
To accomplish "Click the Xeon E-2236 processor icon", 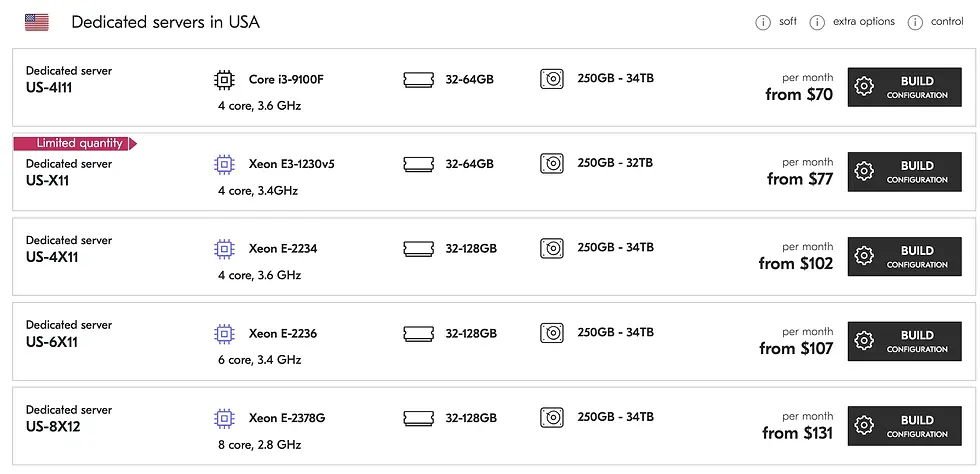I will (x=224, y=333).
